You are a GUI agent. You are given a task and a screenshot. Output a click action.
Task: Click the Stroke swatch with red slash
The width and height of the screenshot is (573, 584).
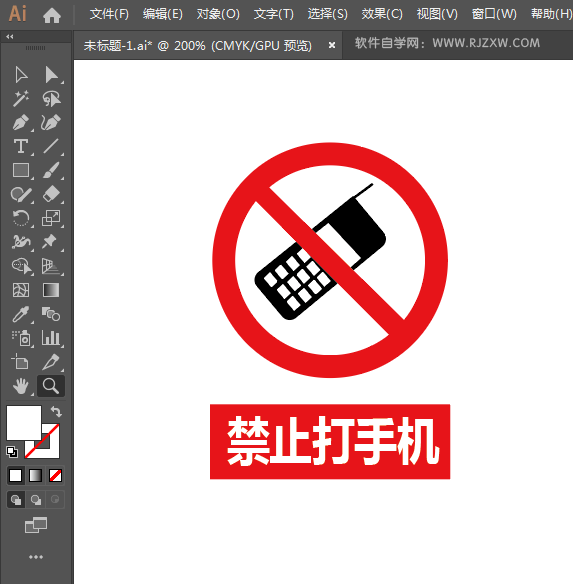pos(51,449)
